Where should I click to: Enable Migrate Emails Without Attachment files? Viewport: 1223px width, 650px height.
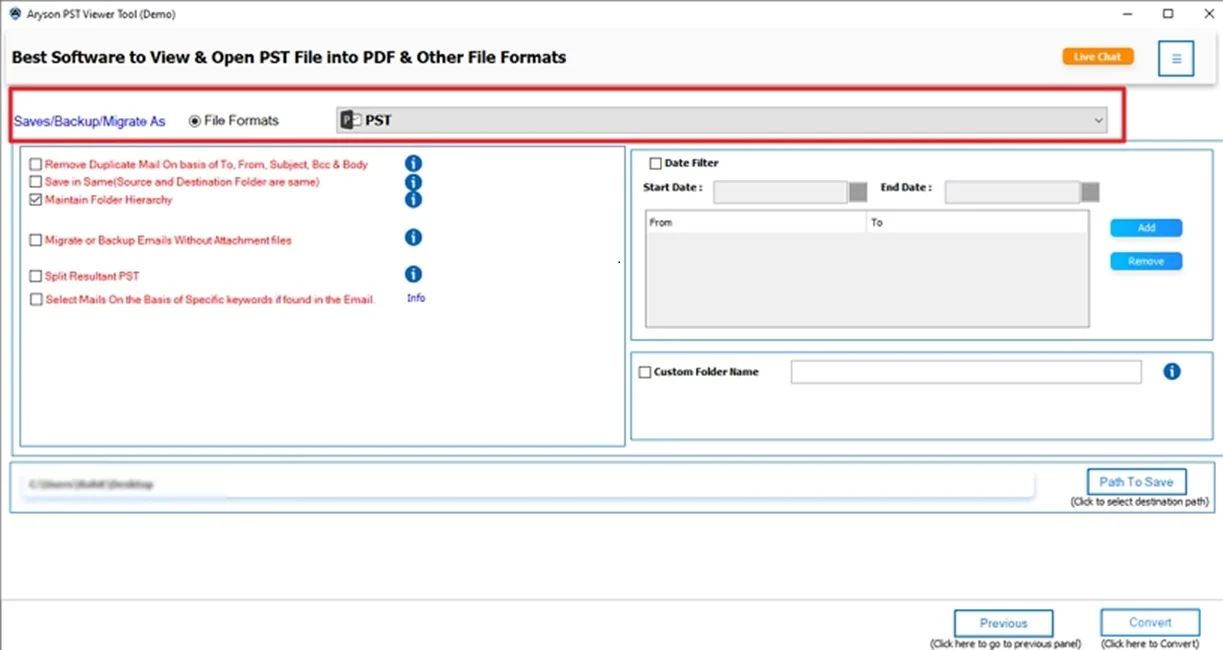tap(36, 241)
